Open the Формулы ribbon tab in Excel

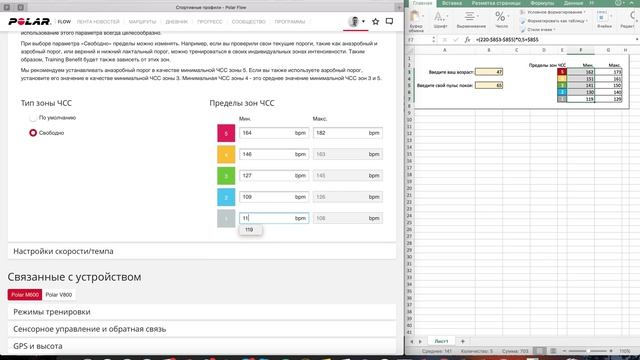542,3
